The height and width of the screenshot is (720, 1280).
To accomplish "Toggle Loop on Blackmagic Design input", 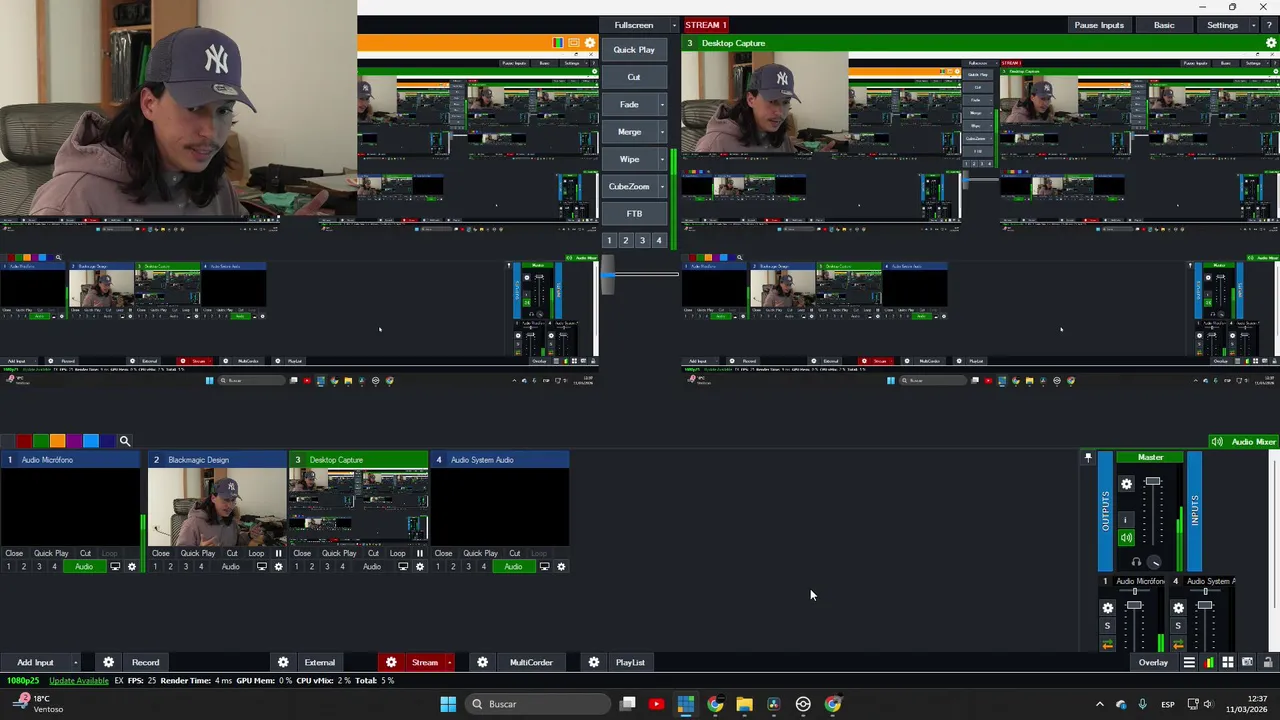I will point(256,553).
